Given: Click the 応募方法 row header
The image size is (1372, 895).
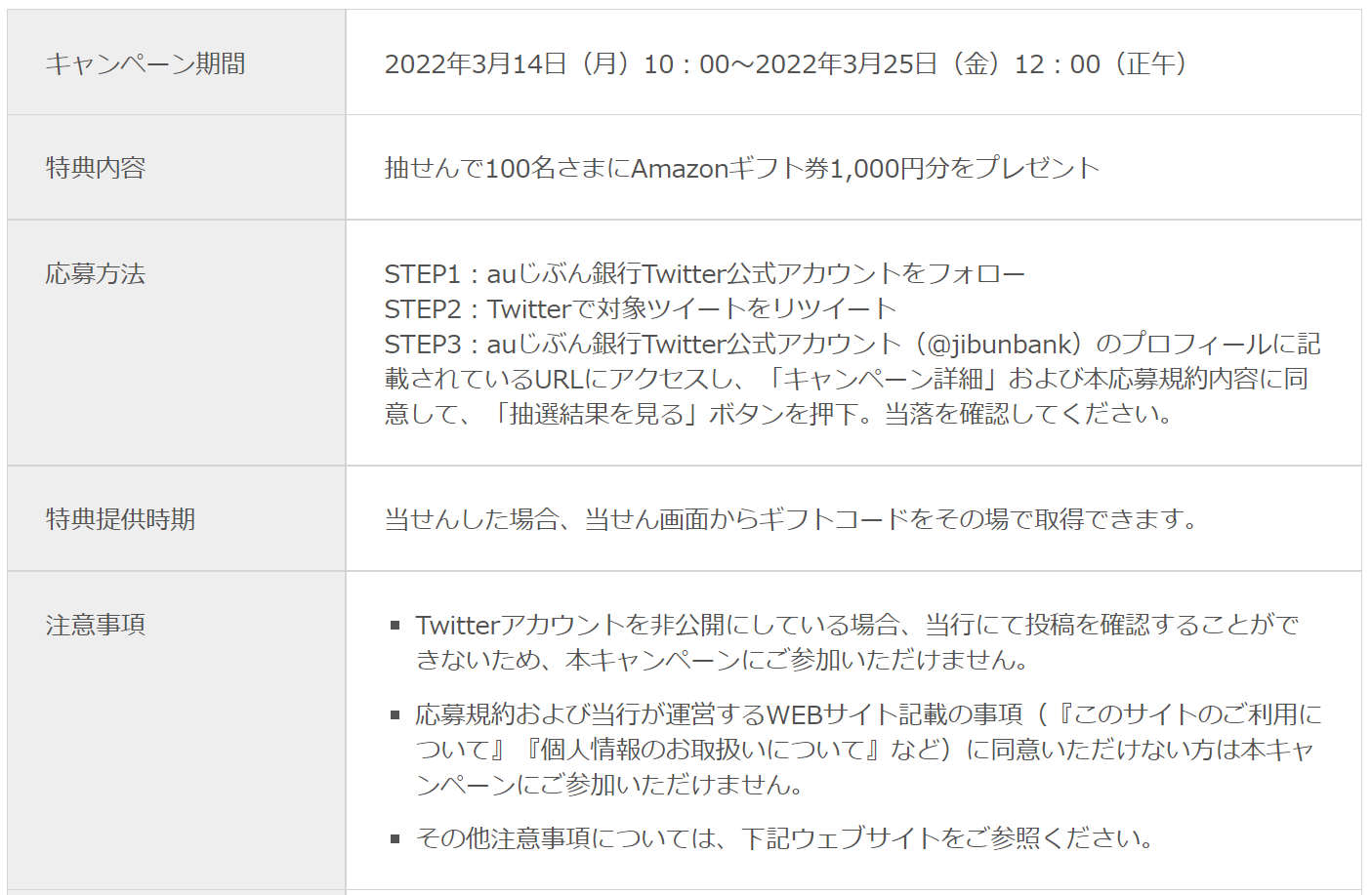Looking at the screenshot, I should [96, 273].
